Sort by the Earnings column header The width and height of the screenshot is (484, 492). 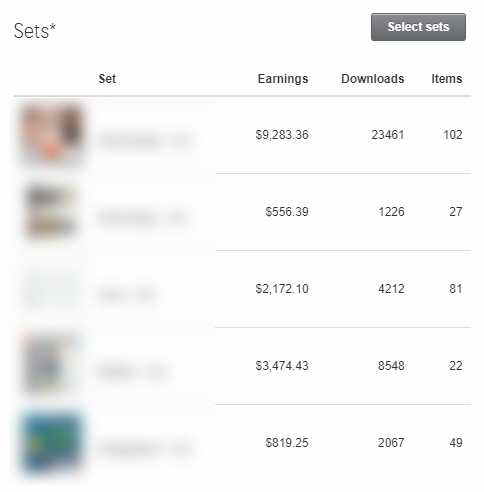click(283, 79)
